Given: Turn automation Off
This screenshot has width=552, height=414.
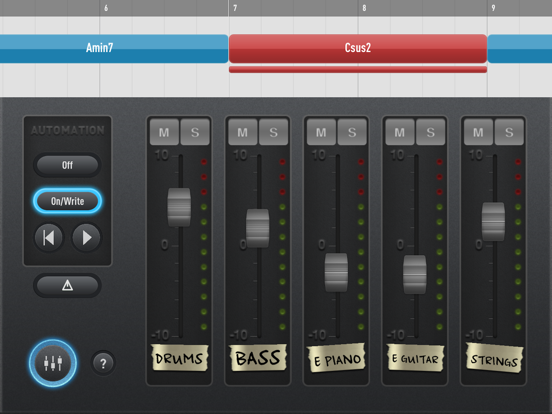Looking at the screenshot, I should pyautogui.click(x=67, y=165).
